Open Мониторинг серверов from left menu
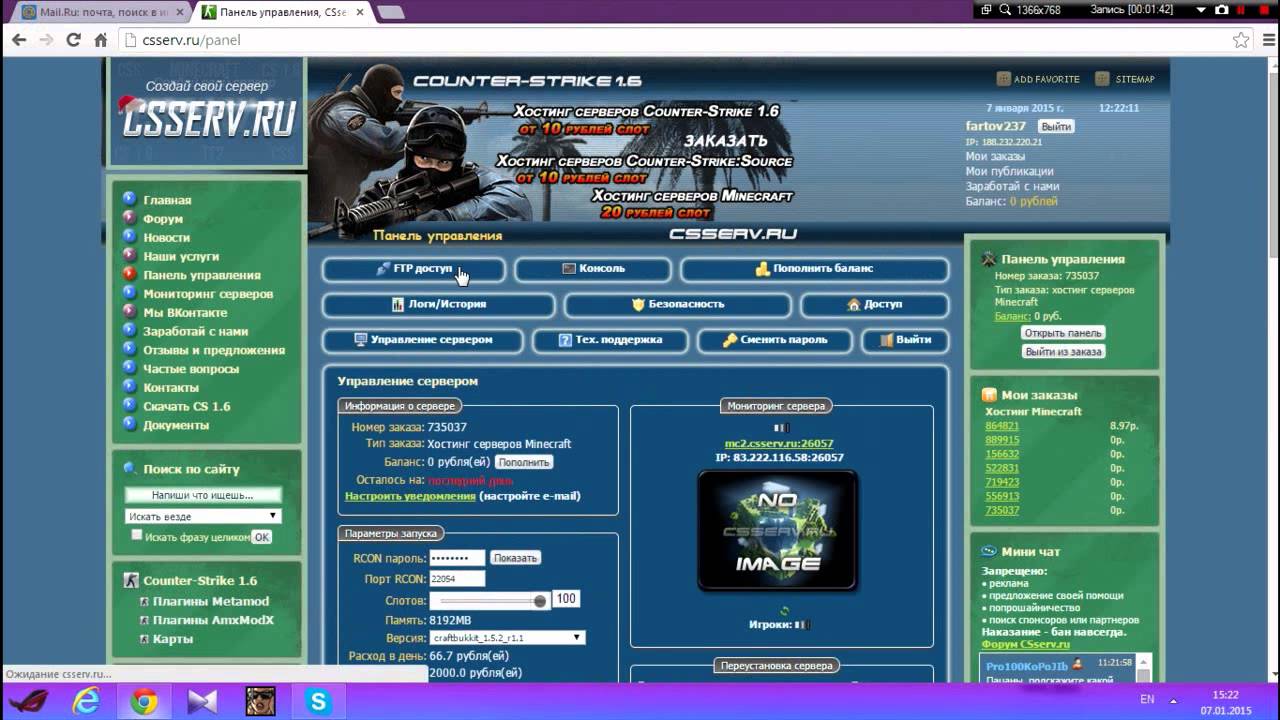Screen dimensions: 1280x720 tap(208, 294)
